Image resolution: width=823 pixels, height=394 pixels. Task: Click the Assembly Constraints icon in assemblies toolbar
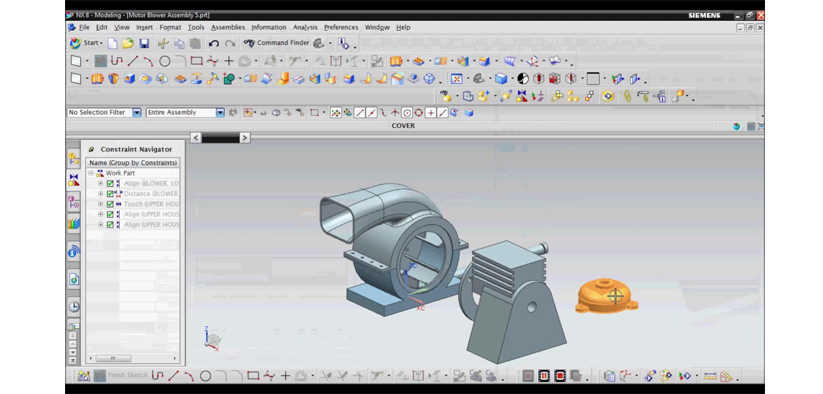(522, 97)
